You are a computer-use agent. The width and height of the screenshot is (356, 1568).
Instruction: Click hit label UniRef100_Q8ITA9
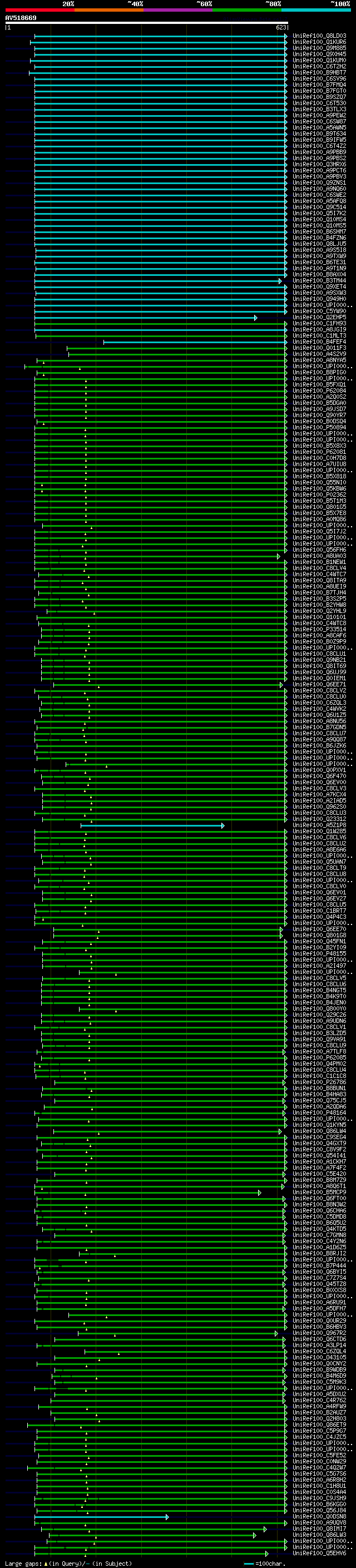coord(319,580)
